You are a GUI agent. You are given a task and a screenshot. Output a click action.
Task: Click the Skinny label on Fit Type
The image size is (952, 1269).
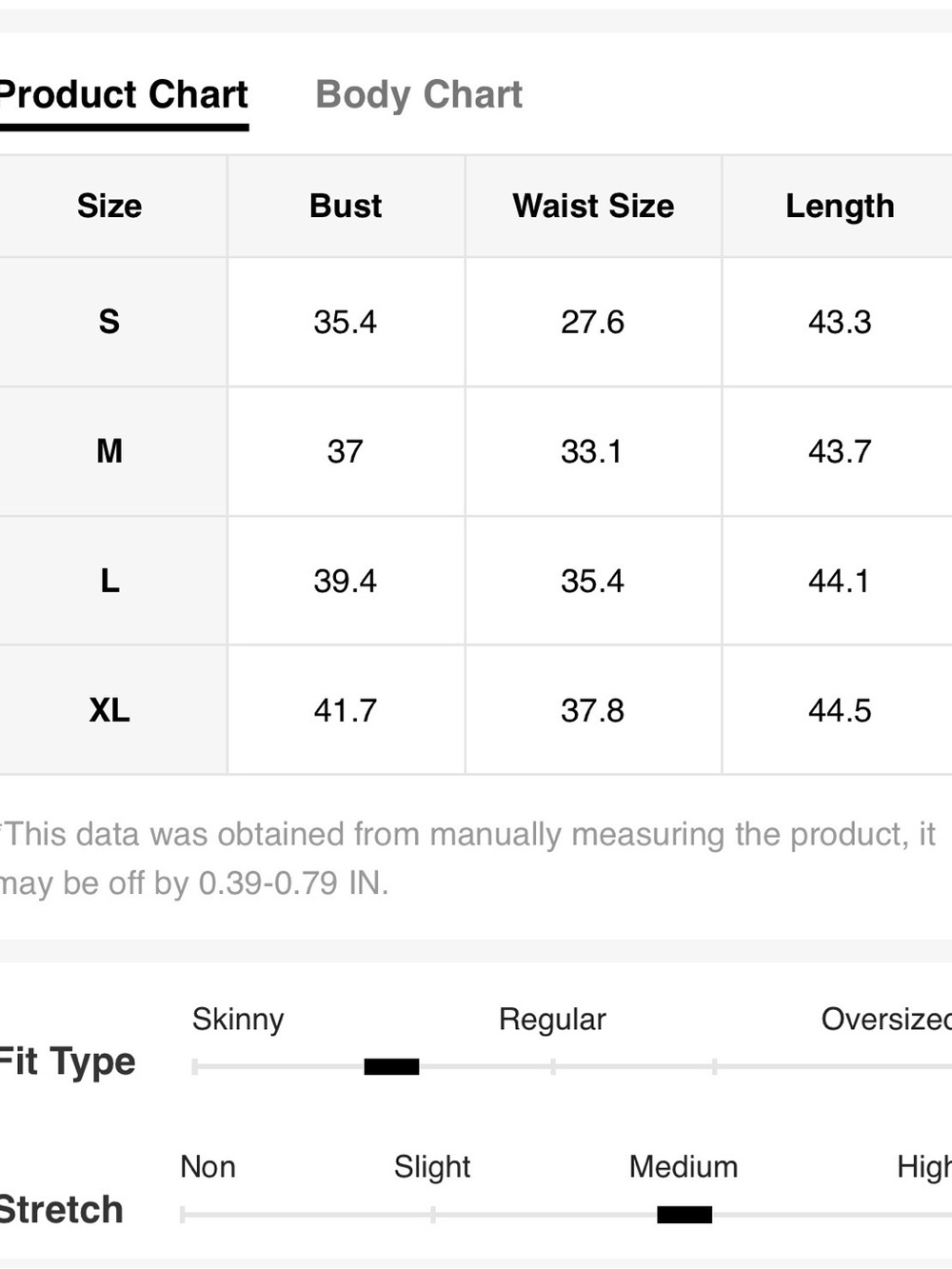(x=238, y=1020)
